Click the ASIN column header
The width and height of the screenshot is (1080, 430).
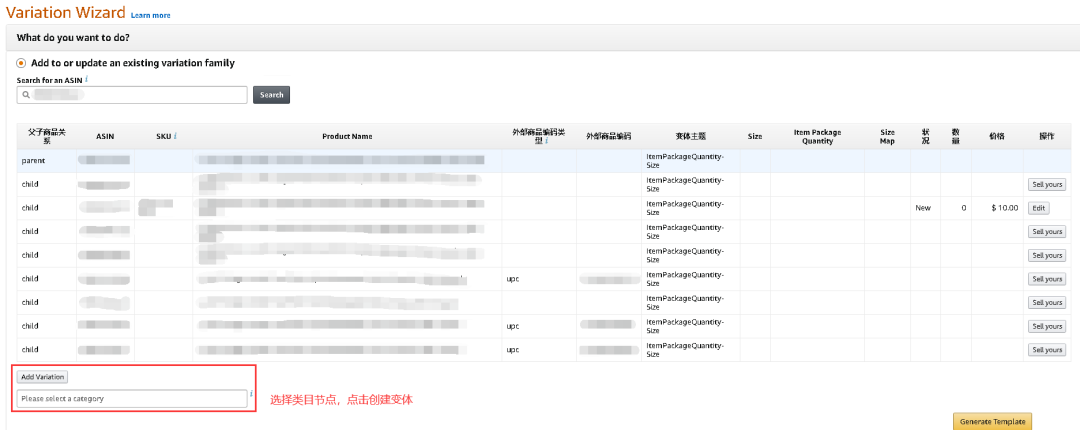[x=105, y=136]
